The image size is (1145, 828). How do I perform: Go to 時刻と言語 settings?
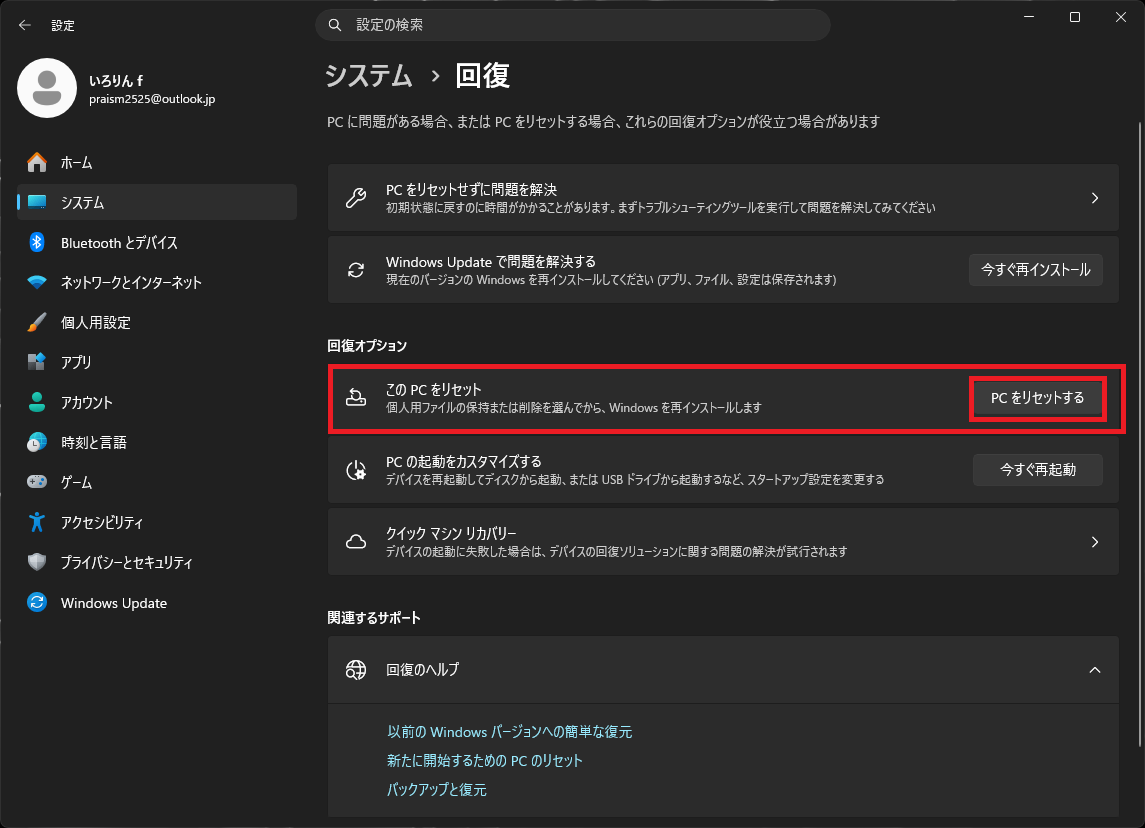point(156,442)
